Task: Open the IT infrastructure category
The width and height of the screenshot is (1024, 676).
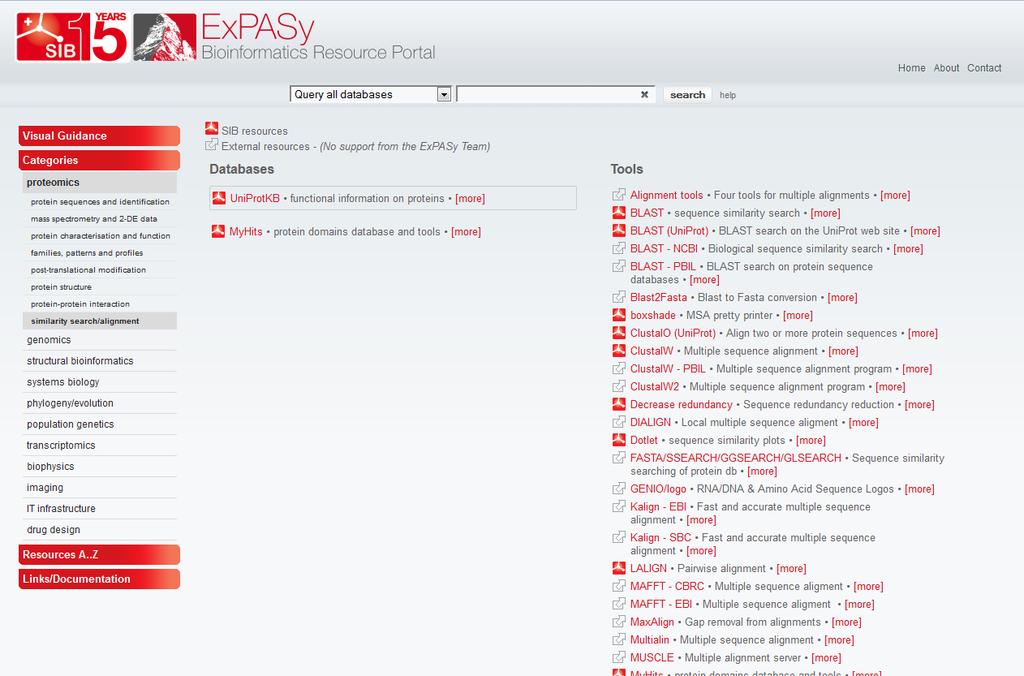Action: tap(100, 509)
